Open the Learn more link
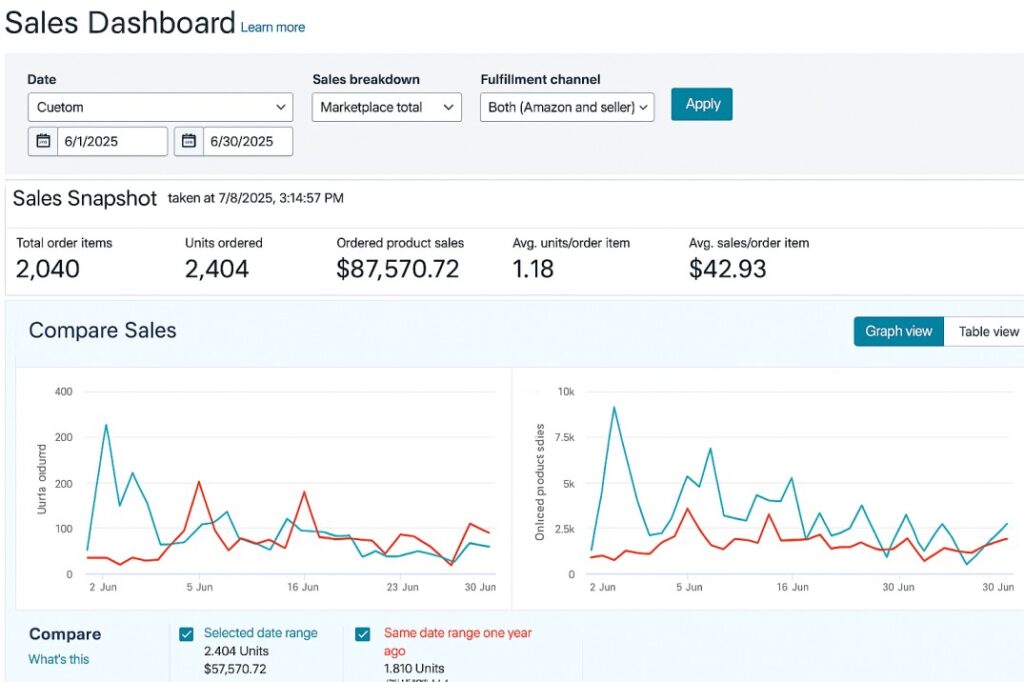Viewport: 1024px width, 682px height. 273,27
